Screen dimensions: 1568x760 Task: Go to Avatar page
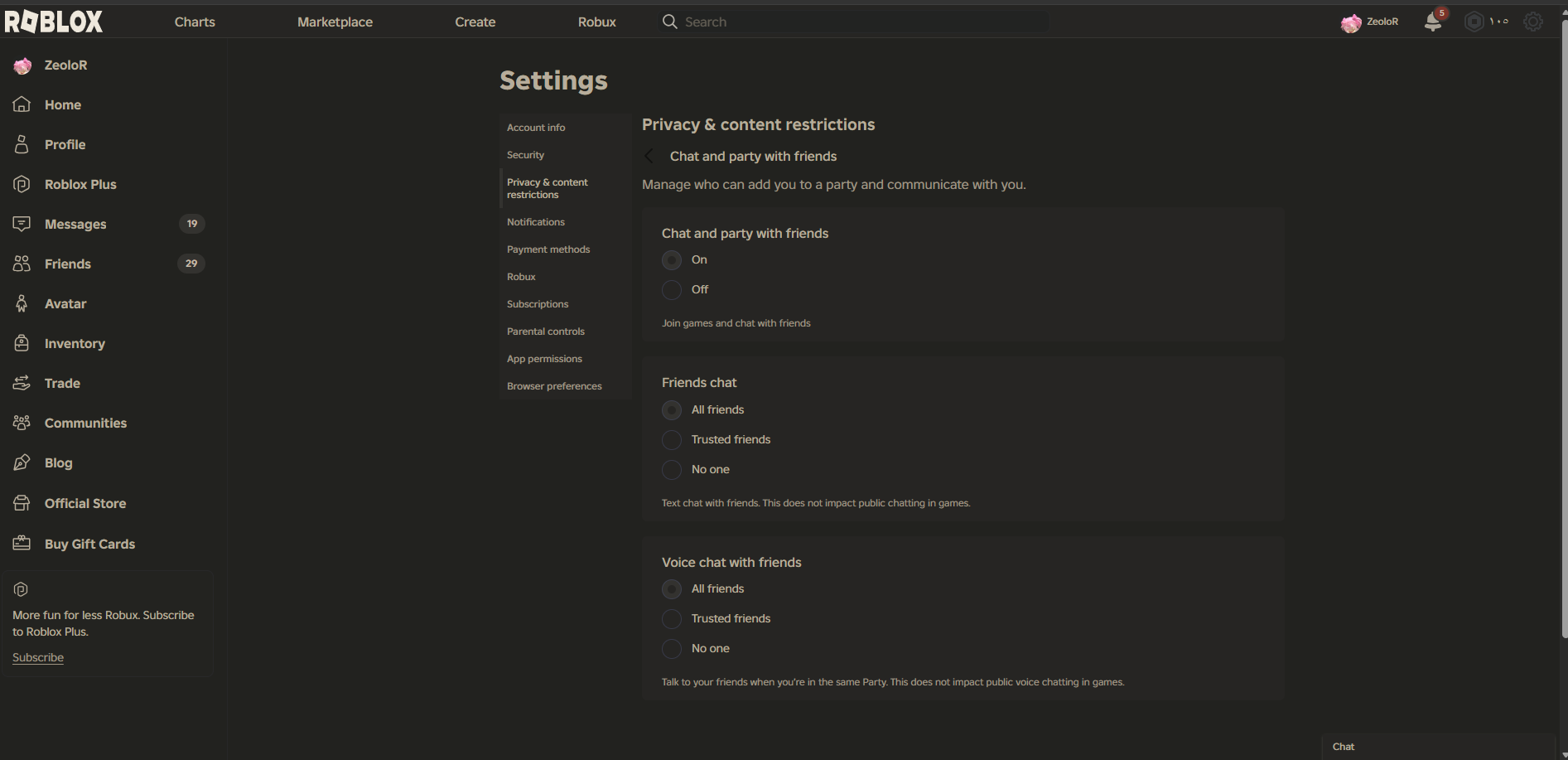tap(65, 304)
